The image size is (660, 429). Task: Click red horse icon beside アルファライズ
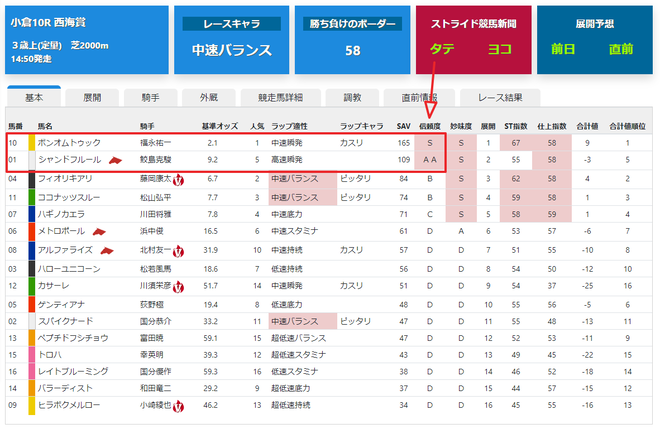[x=107, y=251]
